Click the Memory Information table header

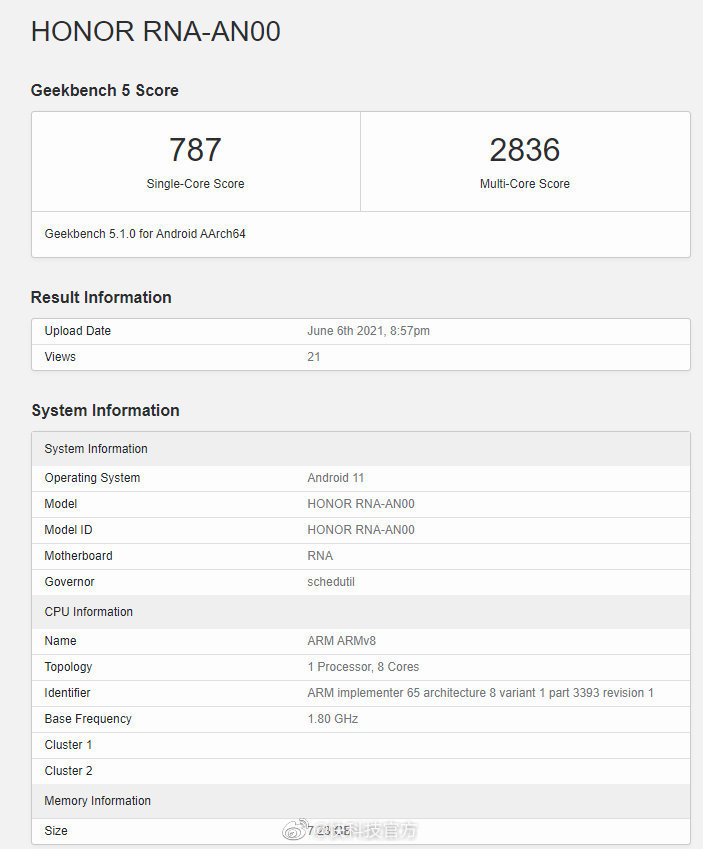pyautogui.click(x=361, y=801)
